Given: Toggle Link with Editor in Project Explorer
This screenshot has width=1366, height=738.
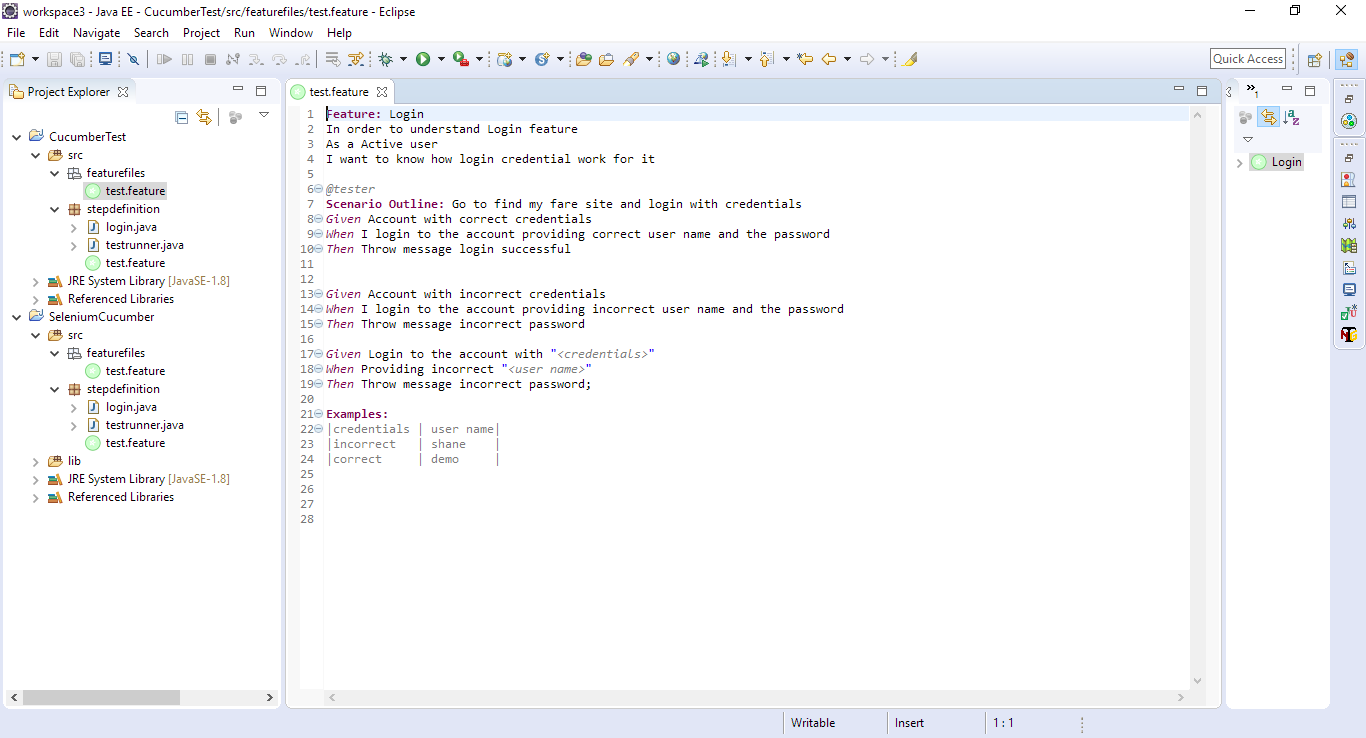Looking at the screenshot, I should 204,117.
